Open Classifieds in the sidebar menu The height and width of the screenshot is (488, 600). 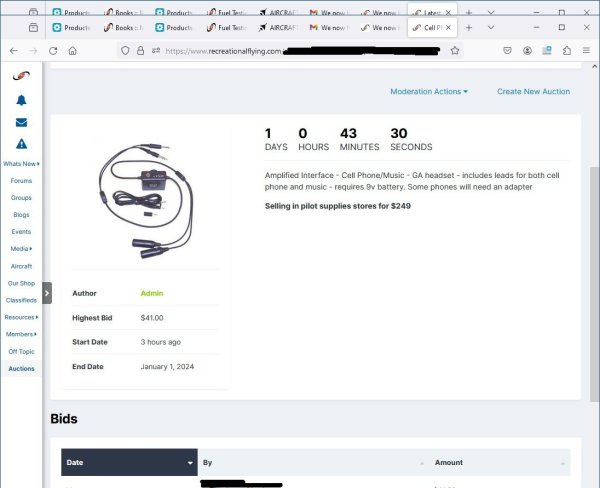coord(21,300)
